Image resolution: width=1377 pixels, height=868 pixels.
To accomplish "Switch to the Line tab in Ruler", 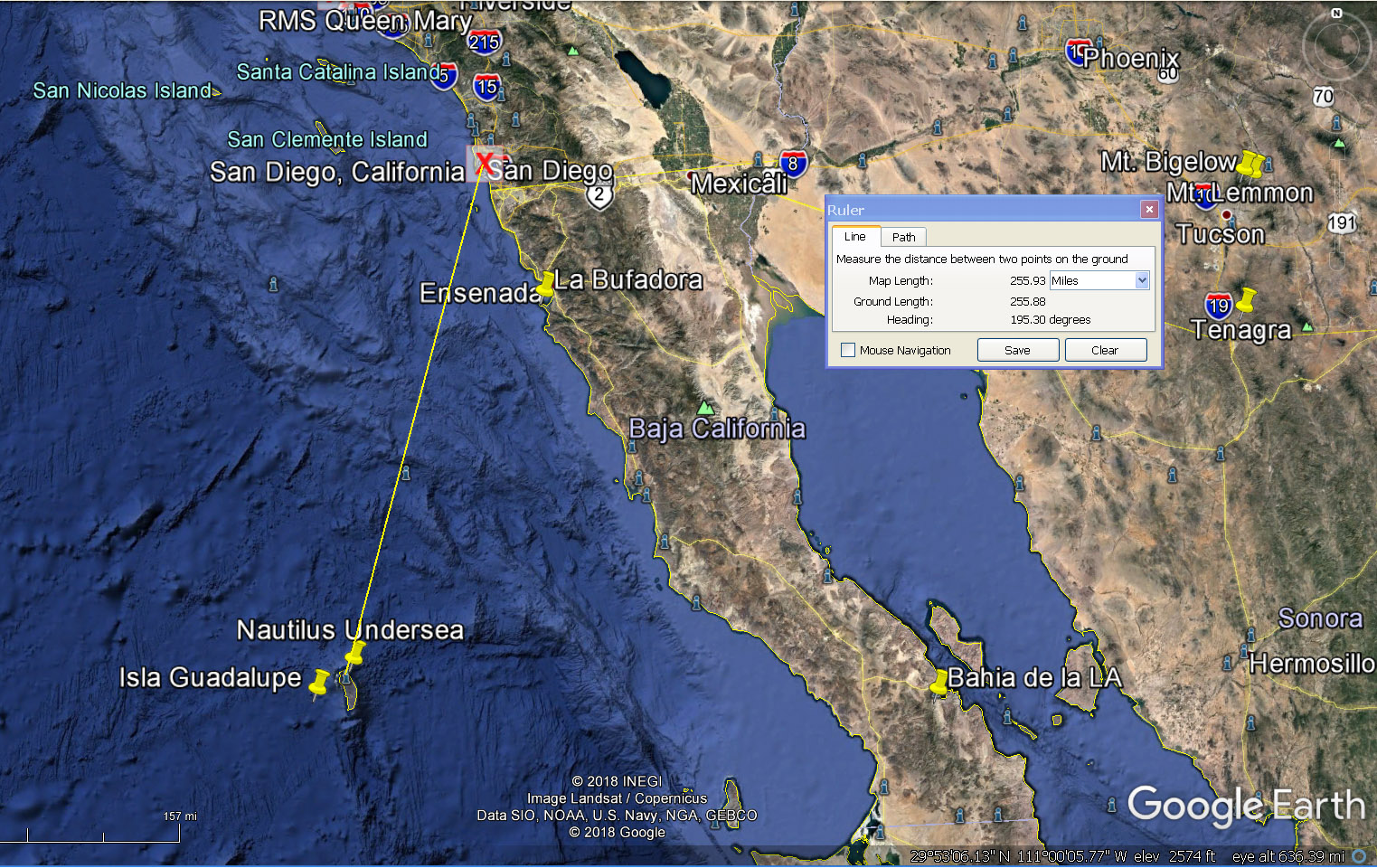I will 854,237.
